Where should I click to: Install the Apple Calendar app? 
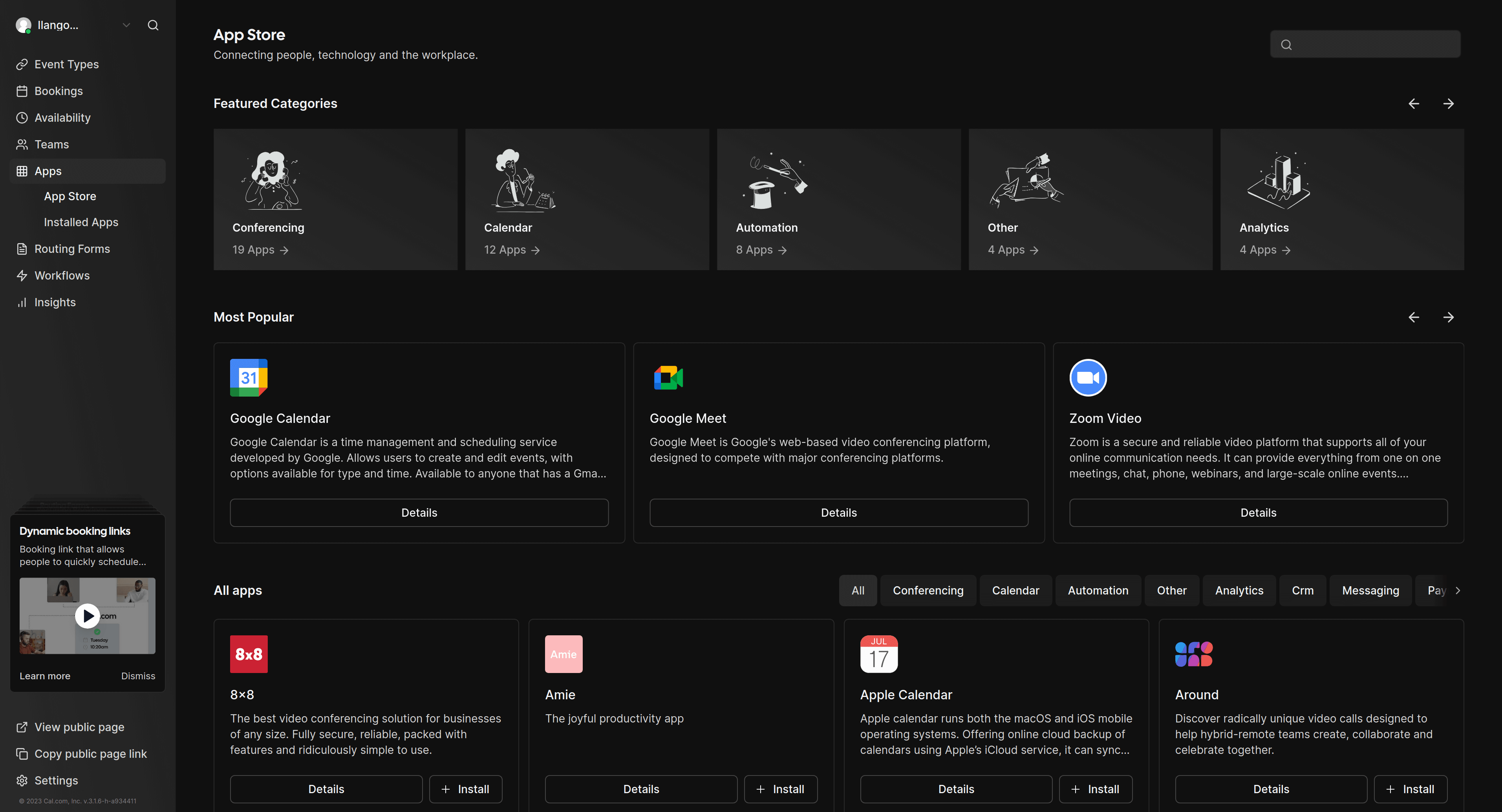point(1096,789)
